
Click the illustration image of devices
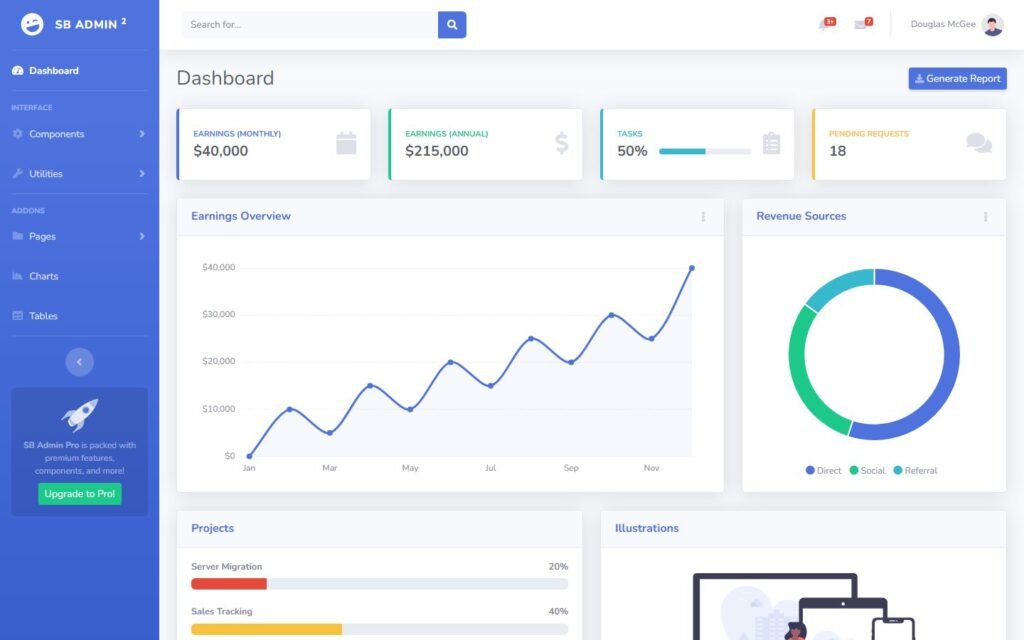click(804, 606)
